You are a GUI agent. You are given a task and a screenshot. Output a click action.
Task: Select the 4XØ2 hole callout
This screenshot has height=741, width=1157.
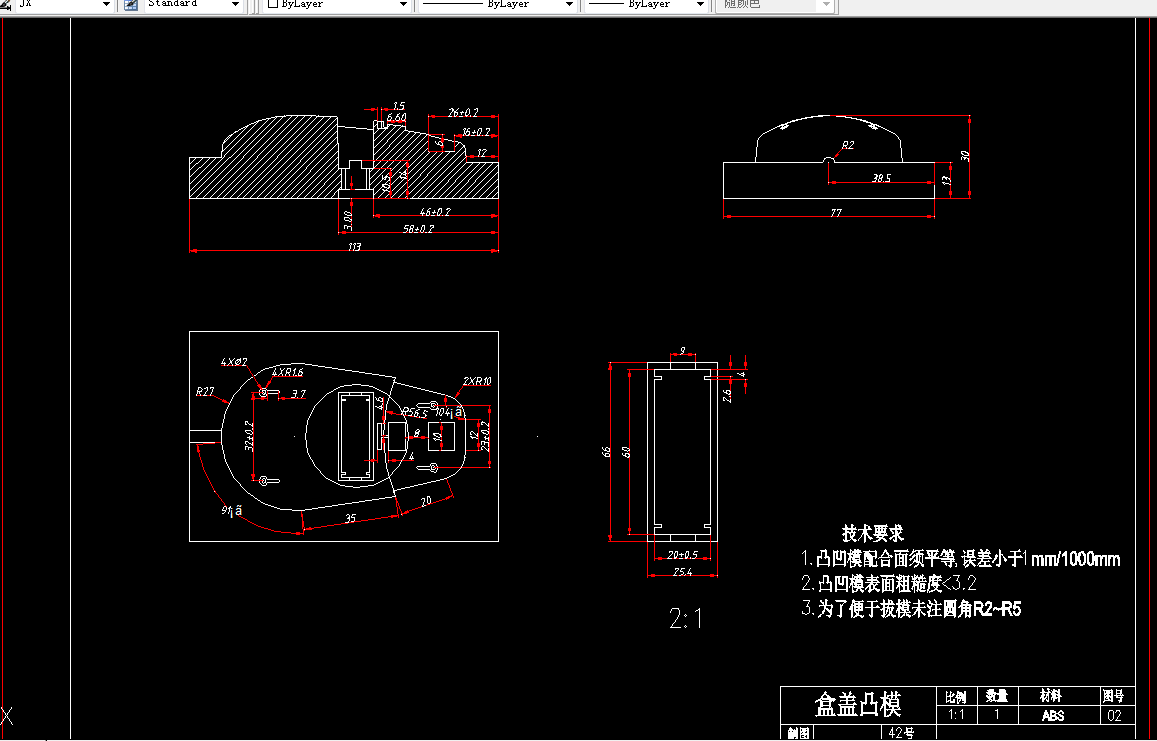(x=234, y=362)
